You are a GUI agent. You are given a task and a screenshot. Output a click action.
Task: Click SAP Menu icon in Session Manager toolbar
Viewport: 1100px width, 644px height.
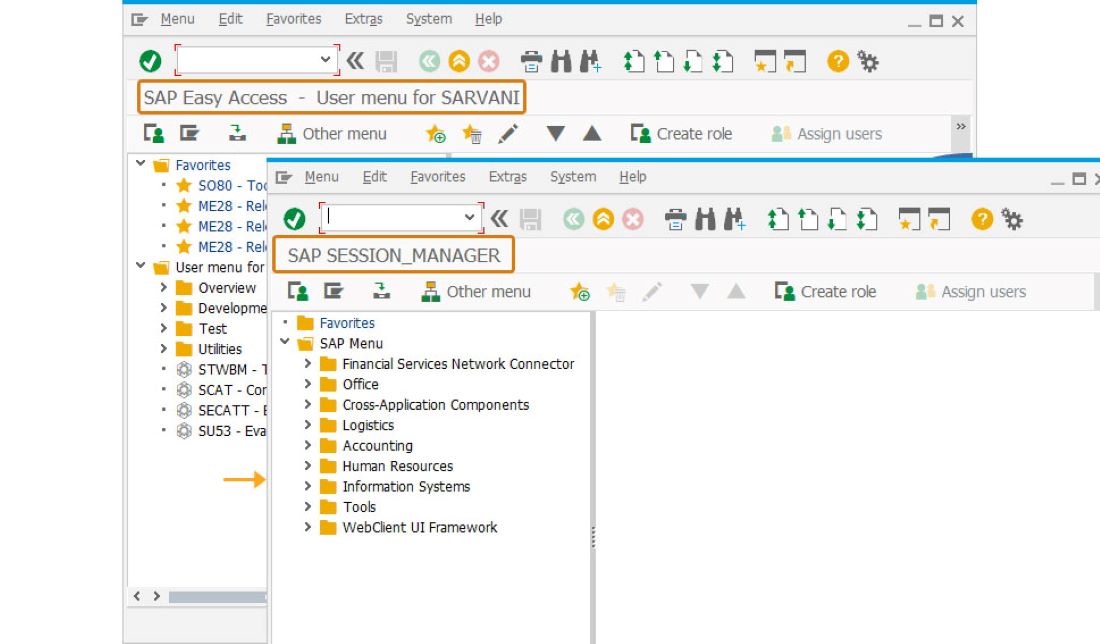[x=333, y=290]
